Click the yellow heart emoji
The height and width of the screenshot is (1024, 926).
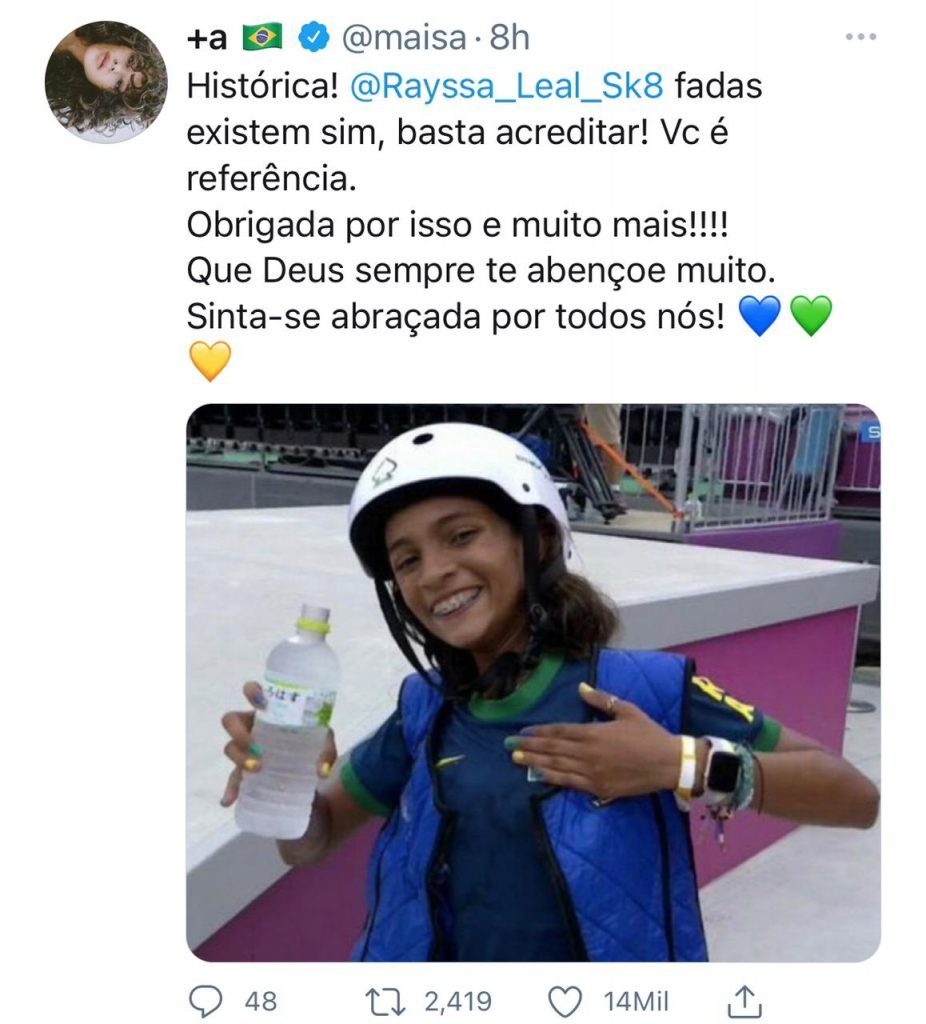(210, 361)
